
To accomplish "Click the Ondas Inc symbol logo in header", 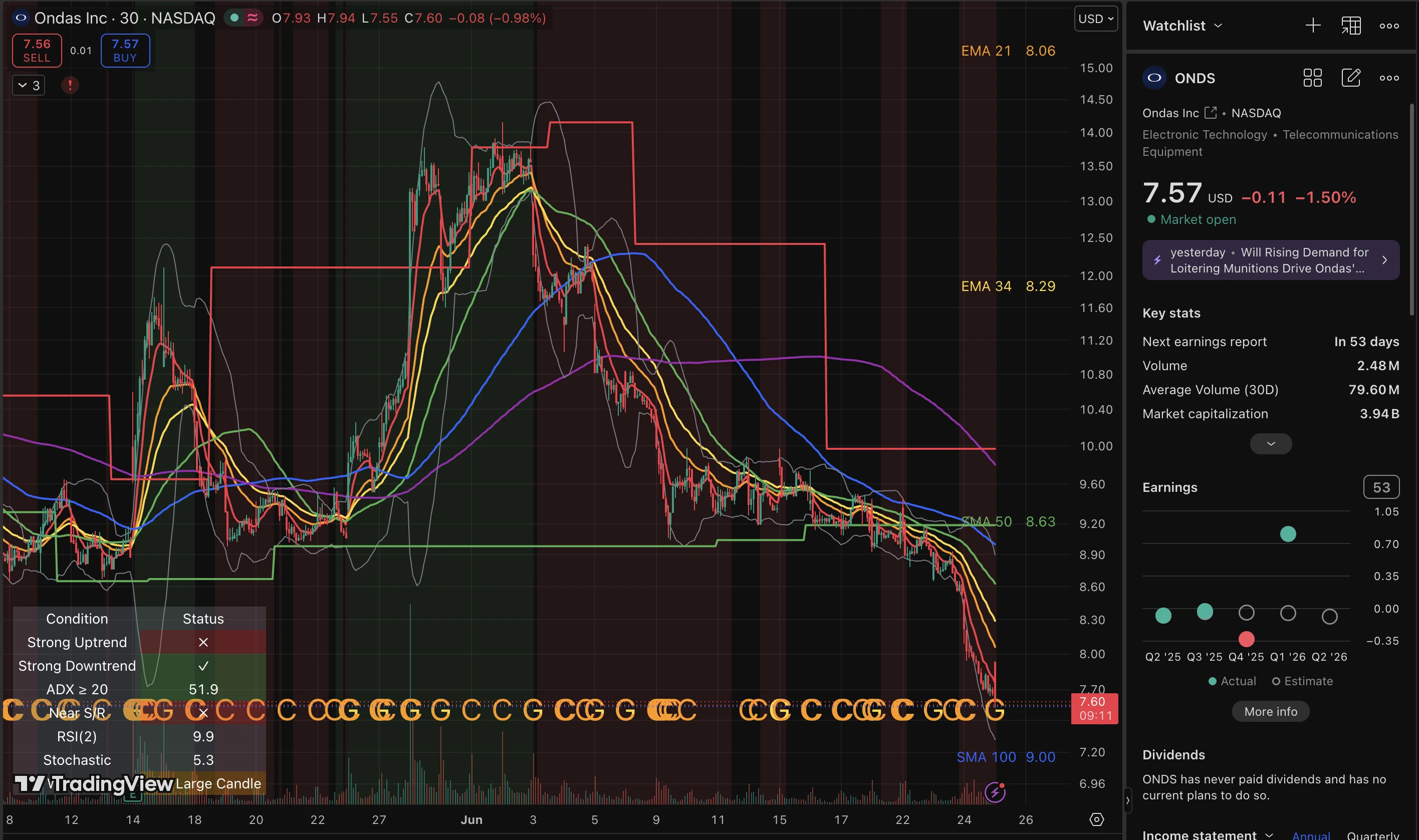I will click(x=21, y=18).
